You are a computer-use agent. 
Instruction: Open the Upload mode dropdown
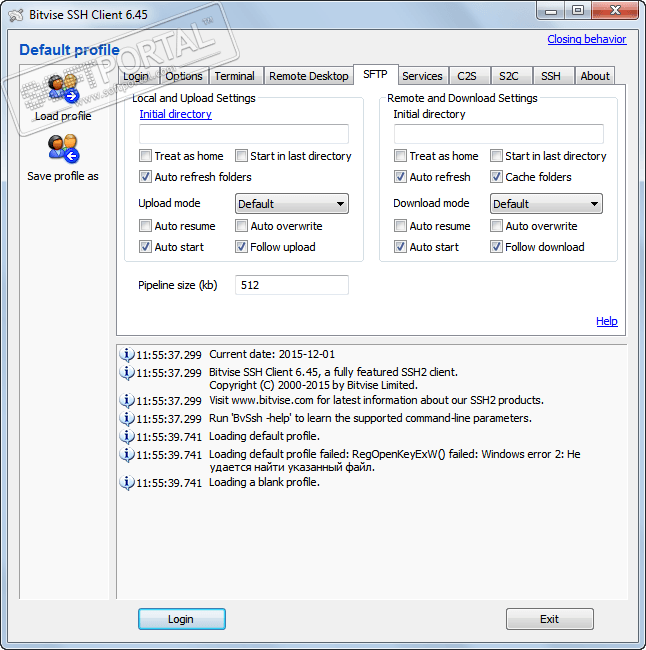[292, 204]
